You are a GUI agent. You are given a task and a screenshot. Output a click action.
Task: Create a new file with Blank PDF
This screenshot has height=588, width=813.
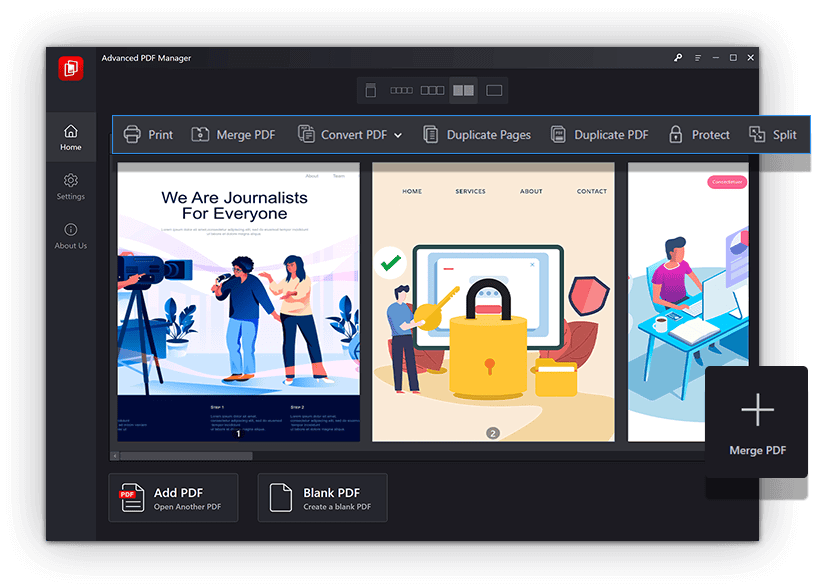pyautogui.click(x=322, y=498)
